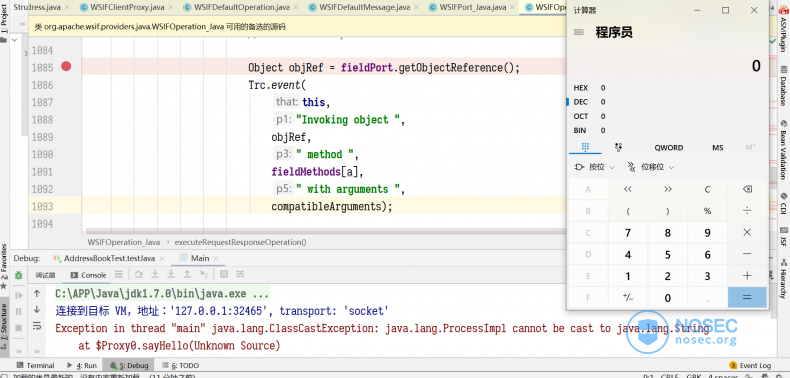Switch to the 调试器 debugger tab
The image size is (790, 378).
pyautogui.click(x=45, y=275)
